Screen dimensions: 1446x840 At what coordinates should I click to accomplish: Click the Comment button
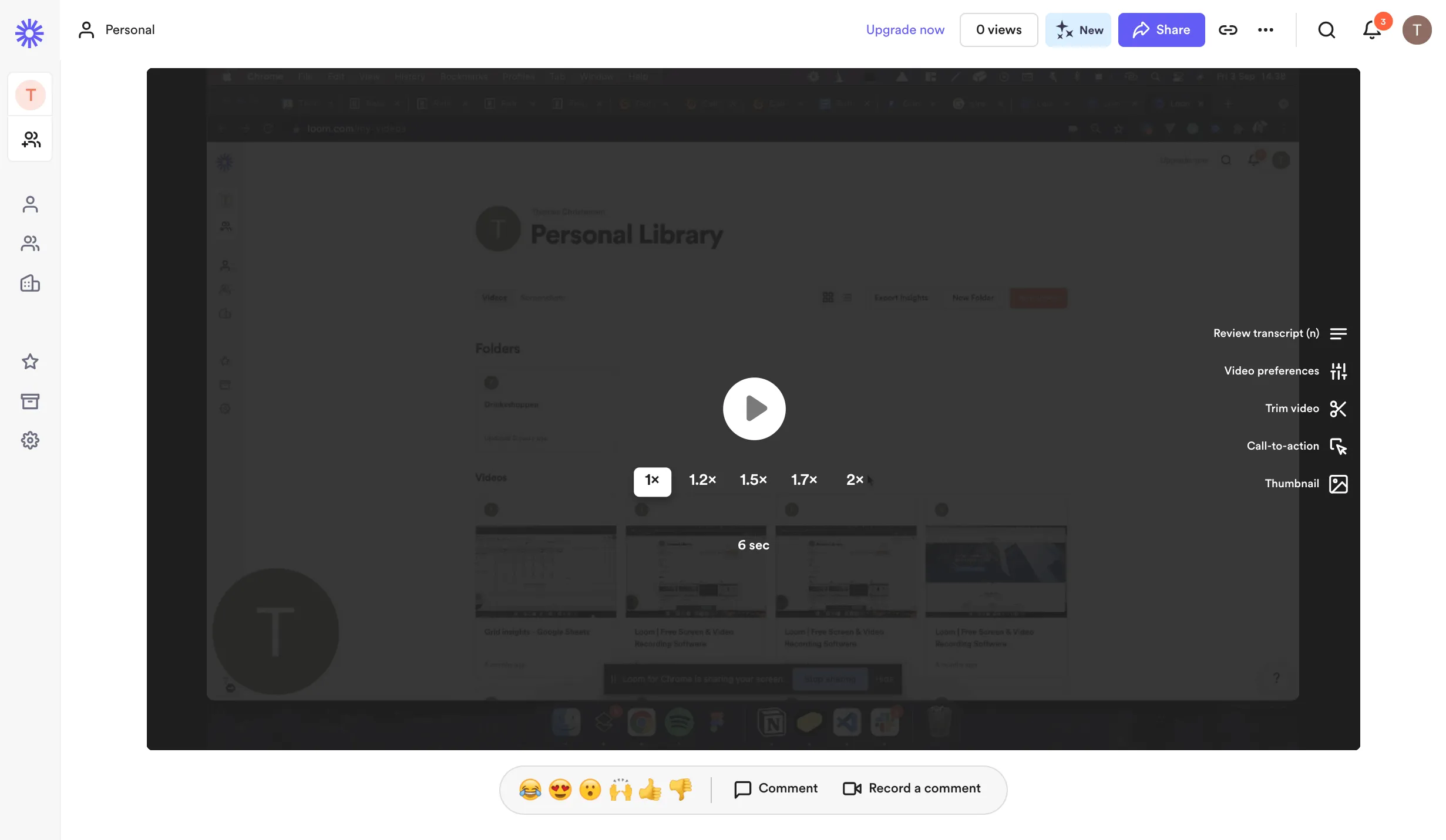click(776, 789)
